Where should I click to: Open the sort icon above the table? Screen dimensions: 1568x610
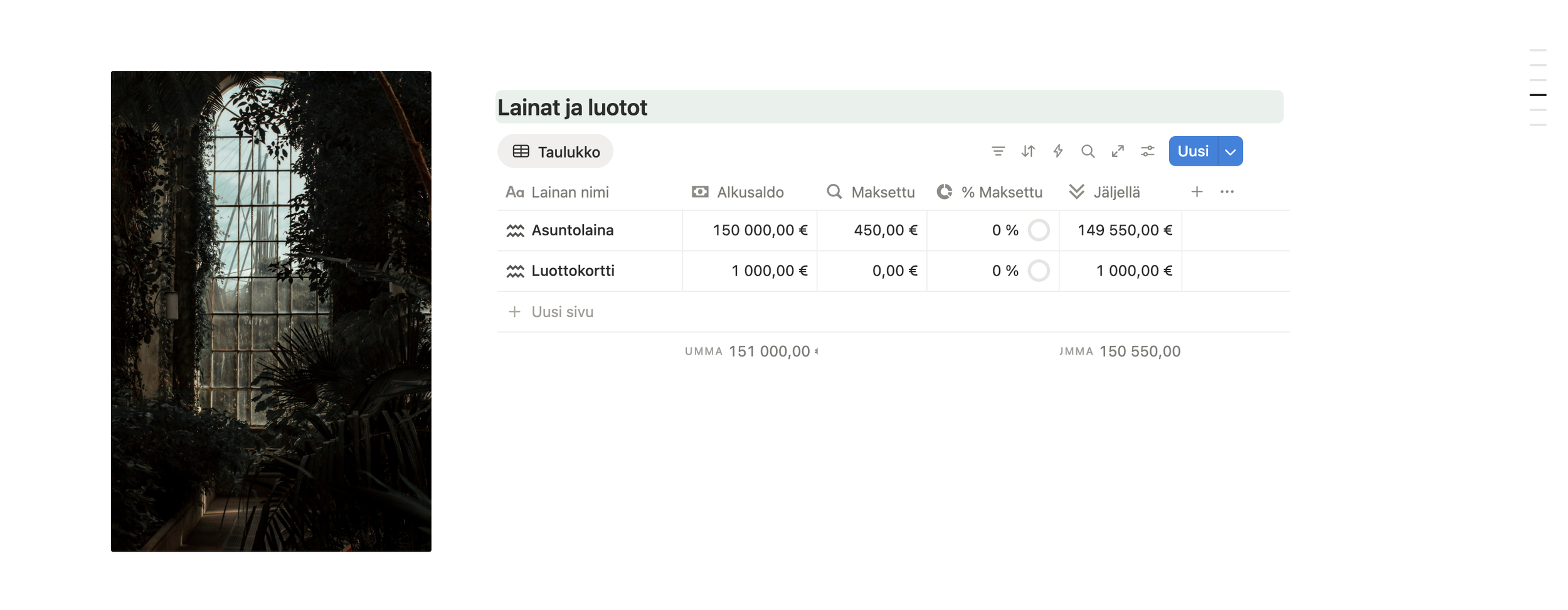(1028, 151)
